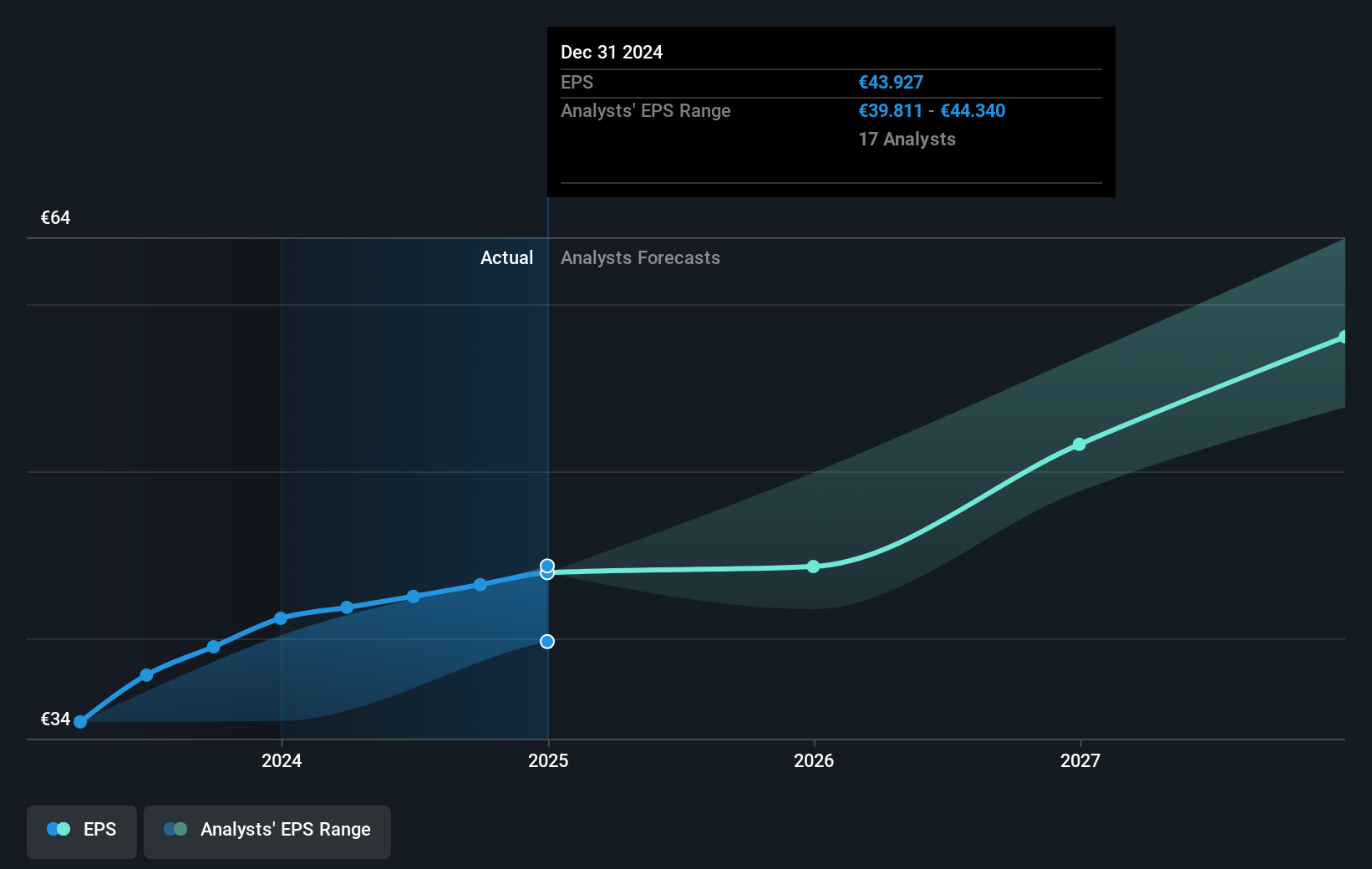This screenshot has height=869, width=1372.
Task: Click the third EPS data point in late 2023
Action: click(213, 647)
